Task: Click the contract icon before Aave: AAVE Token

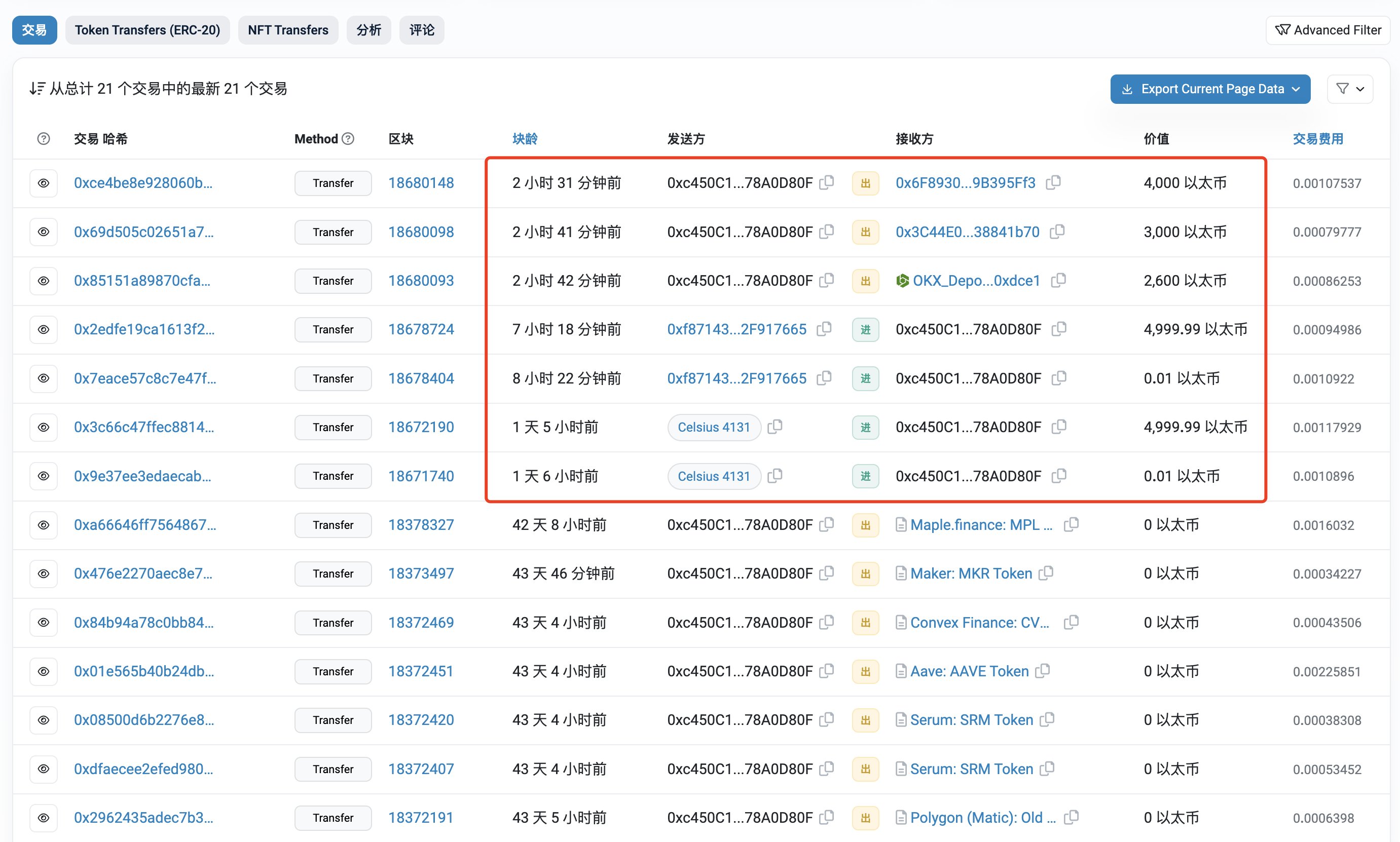Action: tap(901, 671)
